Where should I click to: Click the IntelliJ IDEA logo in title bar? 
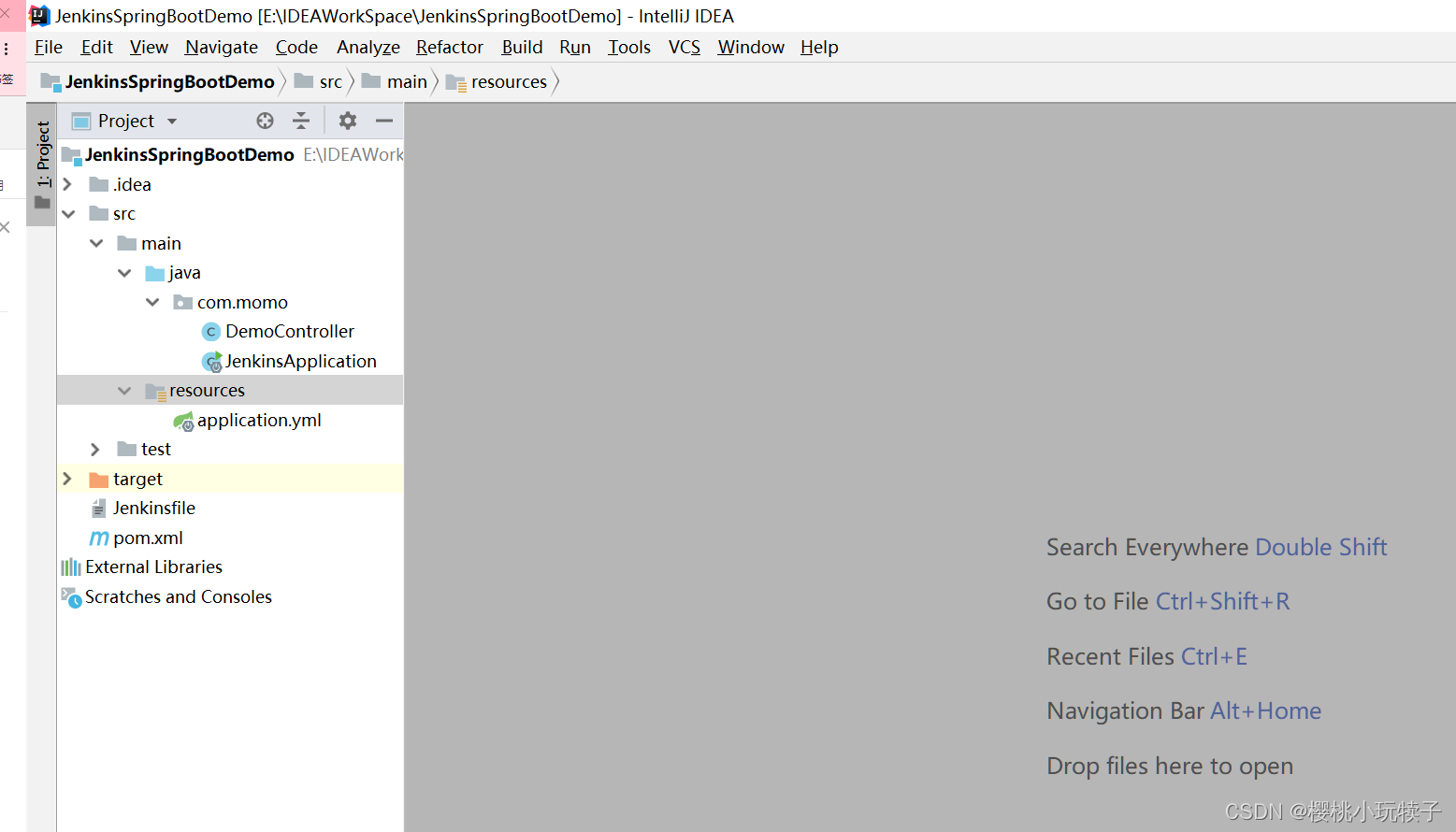(39, 16)
